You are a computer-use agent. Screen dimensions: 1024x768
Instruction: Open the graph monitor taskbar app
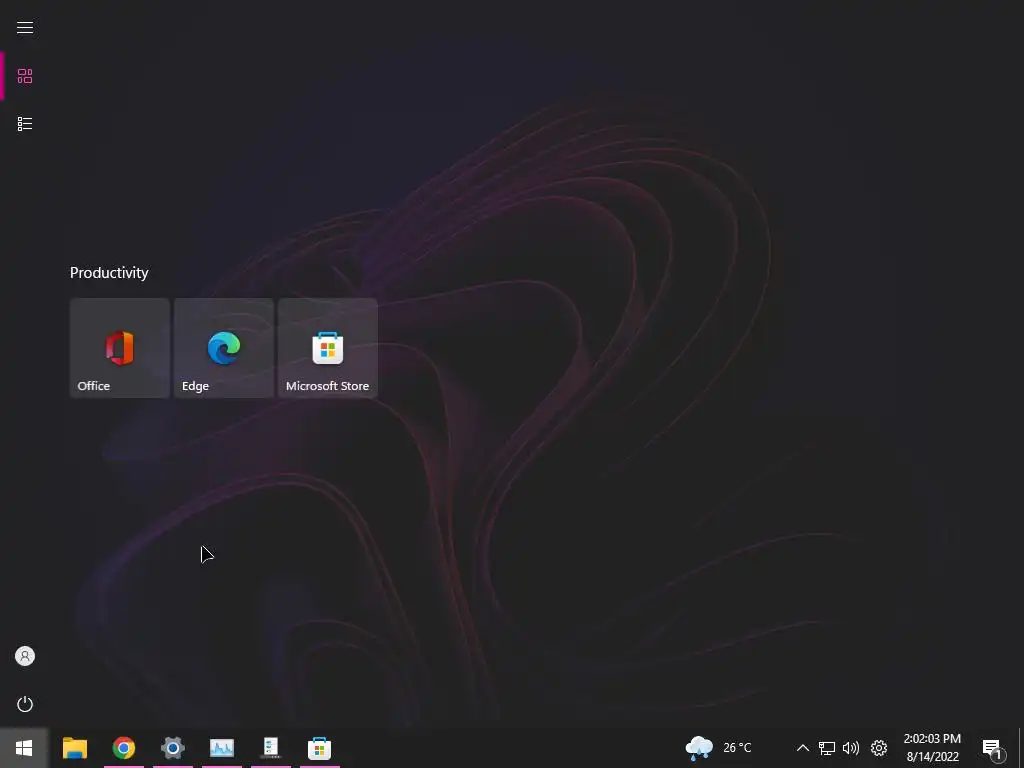(x=222, y=748)
